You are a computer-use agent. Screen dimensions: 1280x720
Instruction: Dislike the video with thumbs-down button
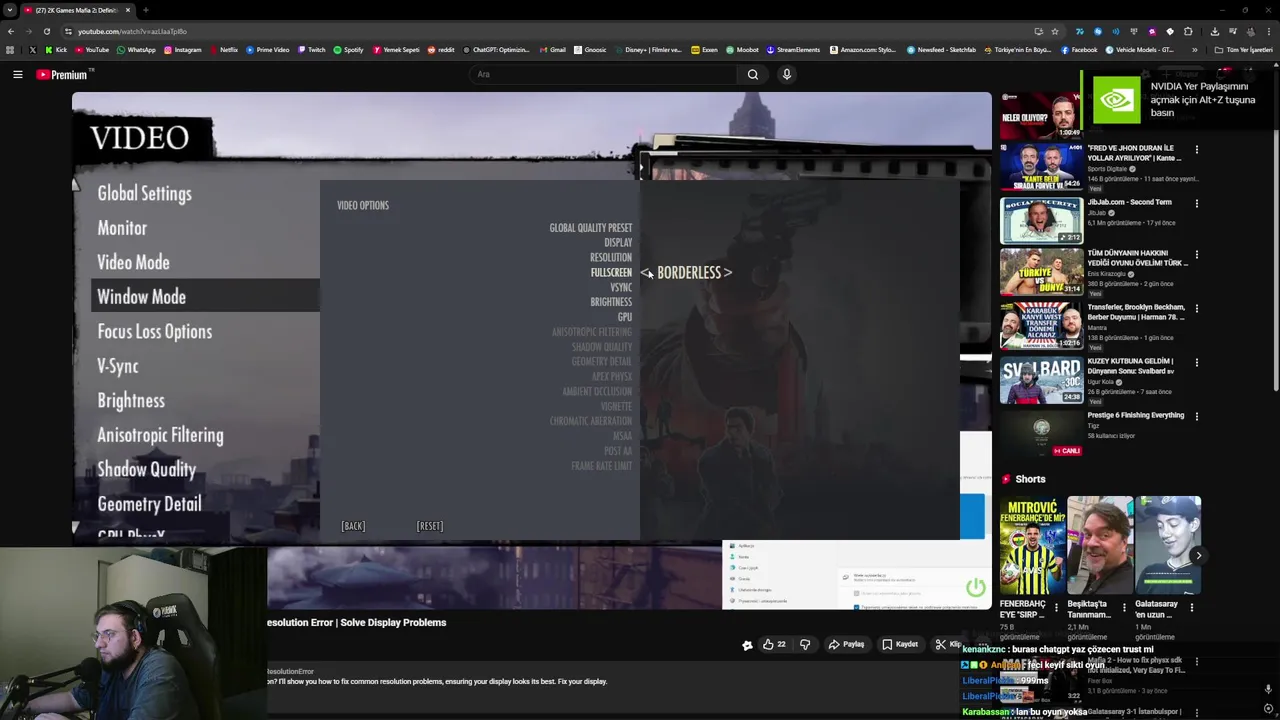click(805, 645)
